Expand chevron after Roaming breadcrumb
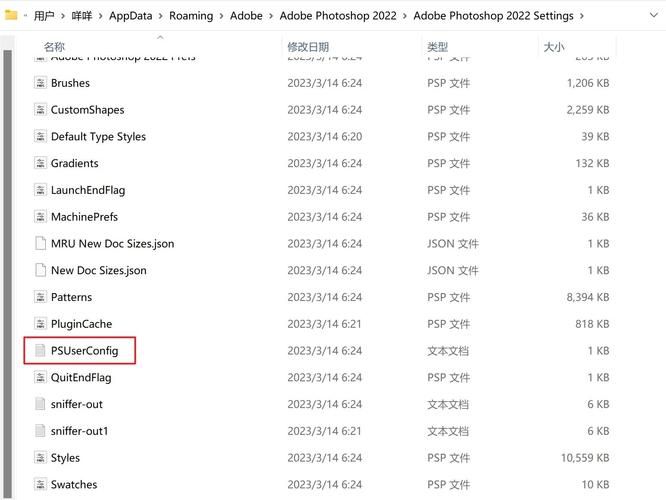 coord(221,16)
